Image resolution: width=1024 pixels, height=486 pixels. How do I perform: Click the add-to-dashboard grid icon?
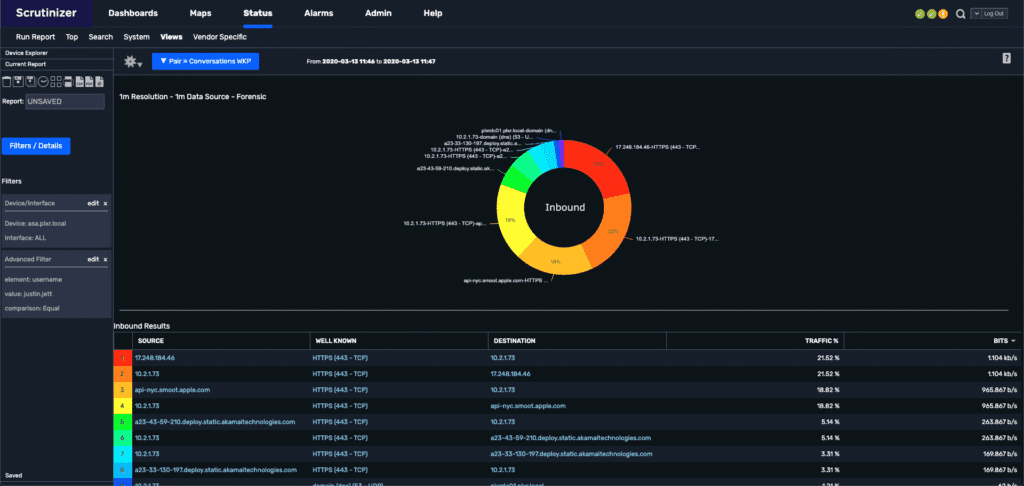[56, 82]
